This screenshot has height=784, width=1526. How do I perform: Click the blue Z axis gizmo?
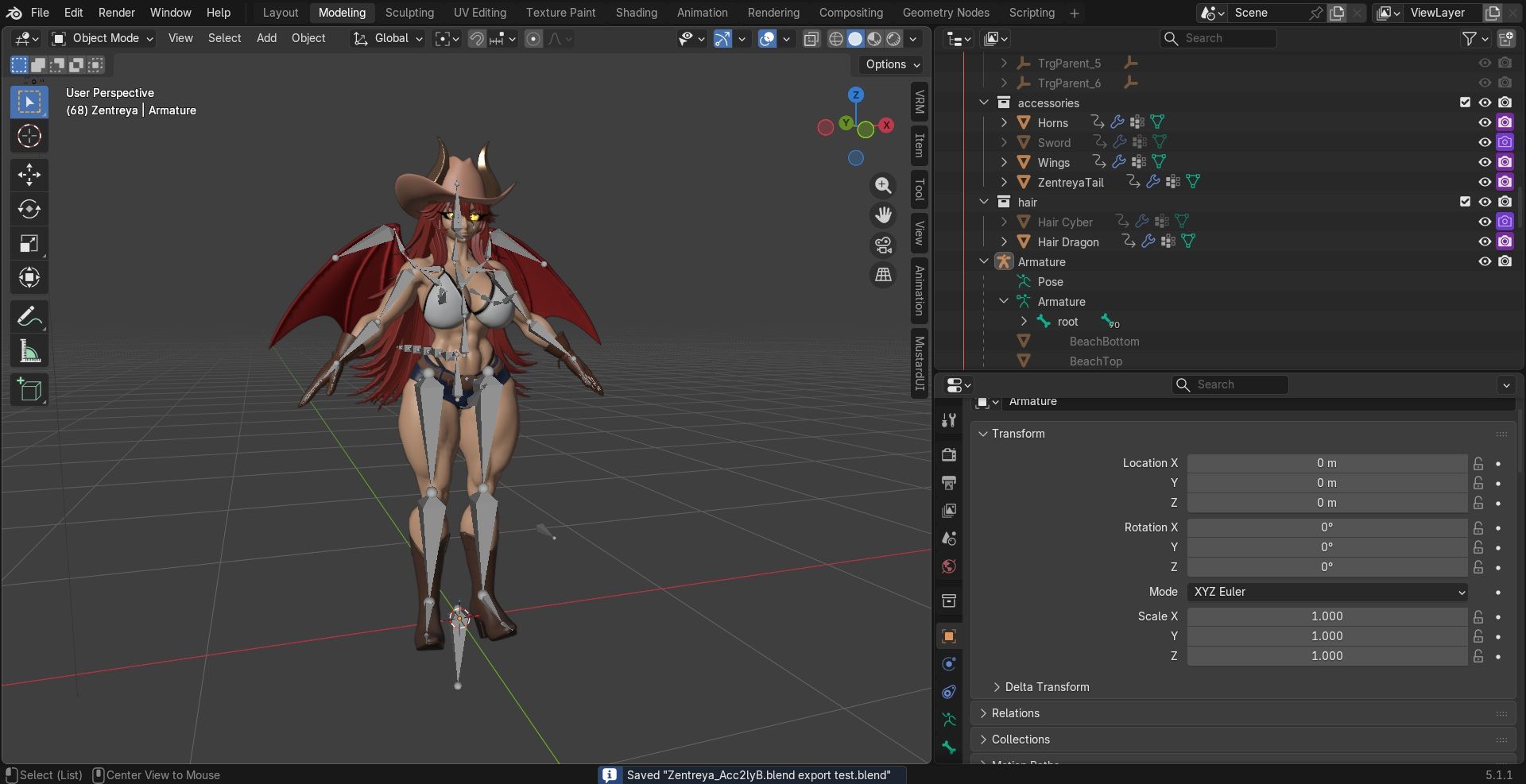pos(856,95)
